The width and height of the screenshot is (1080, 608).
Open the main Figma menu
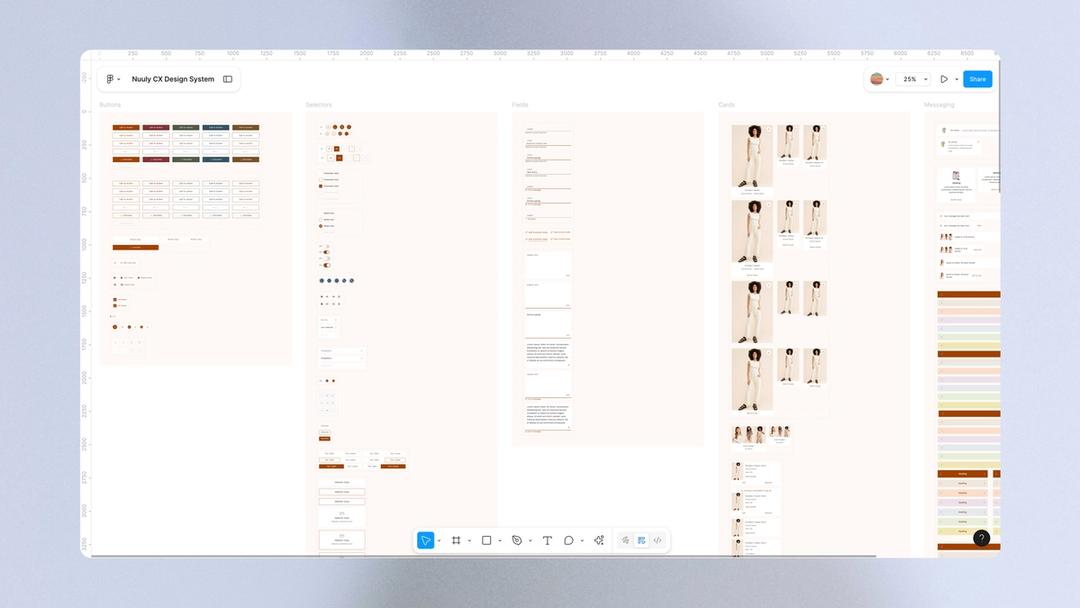(111, 78)
